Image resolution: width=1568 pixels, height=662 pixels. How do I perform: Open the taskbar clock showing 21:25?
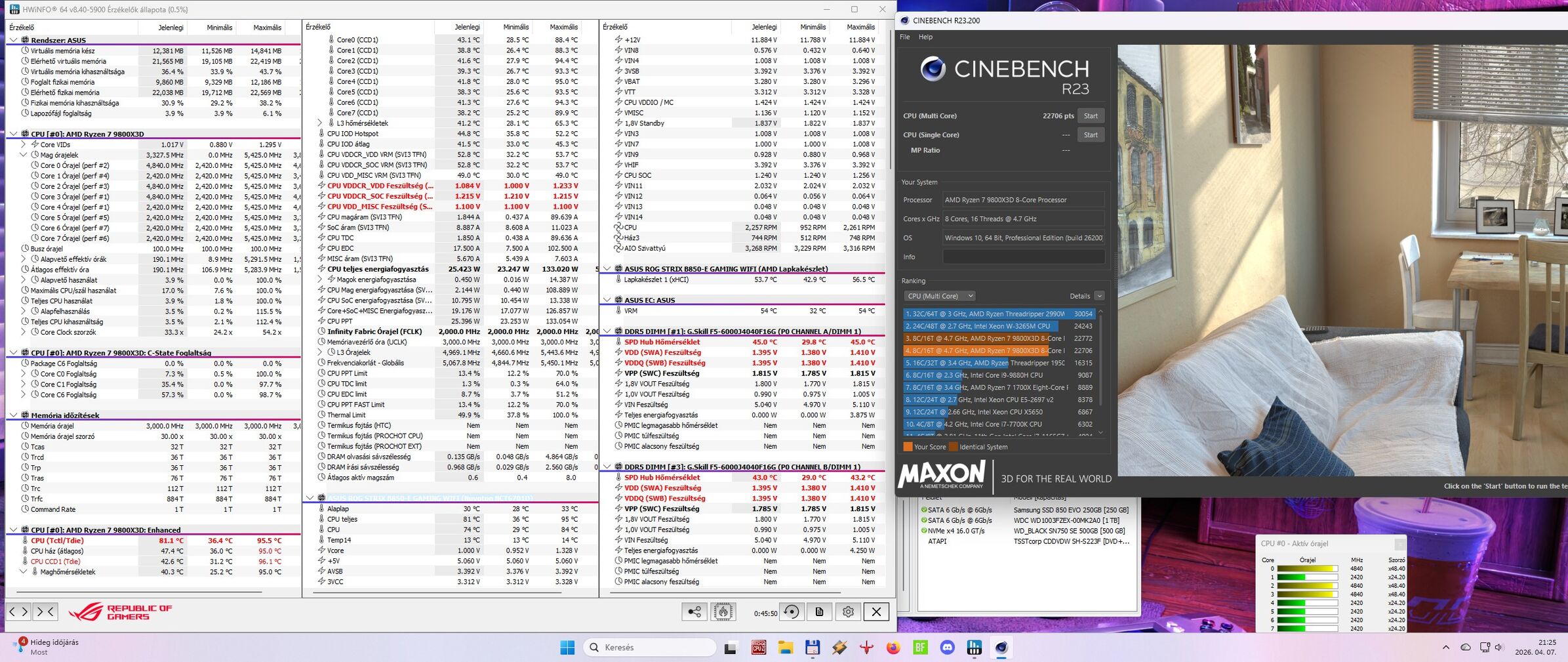pyautogui.click(x=1535, y=648)
